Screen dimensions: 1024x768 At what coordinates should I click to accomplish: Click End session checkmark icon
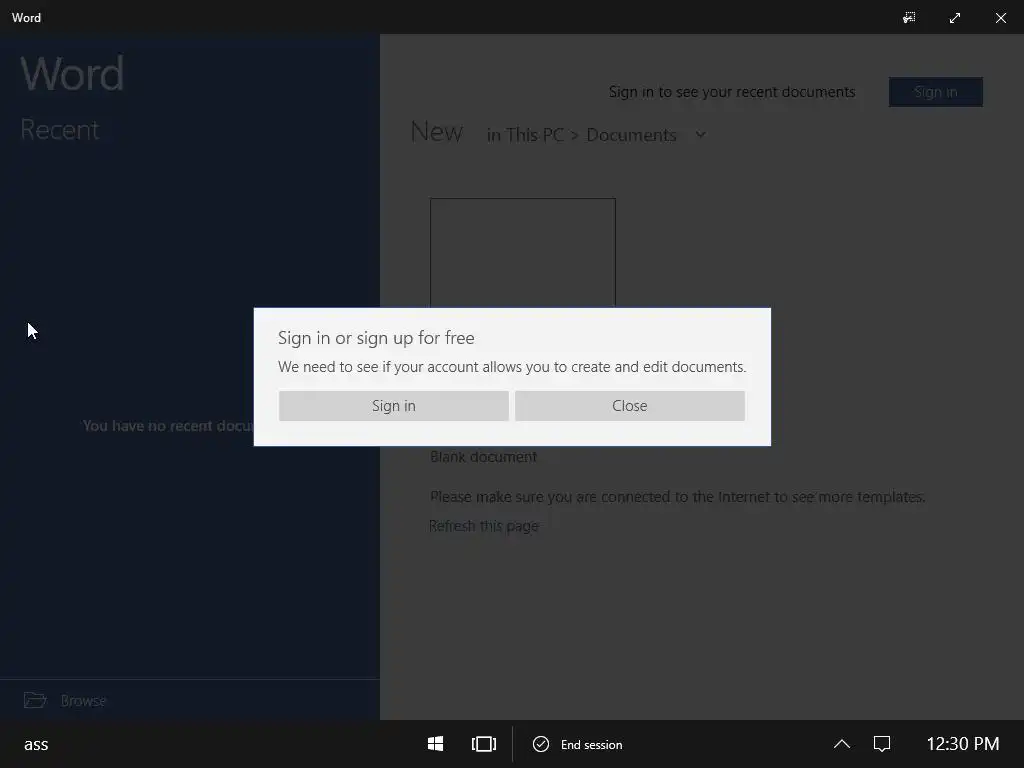(541, 744)
